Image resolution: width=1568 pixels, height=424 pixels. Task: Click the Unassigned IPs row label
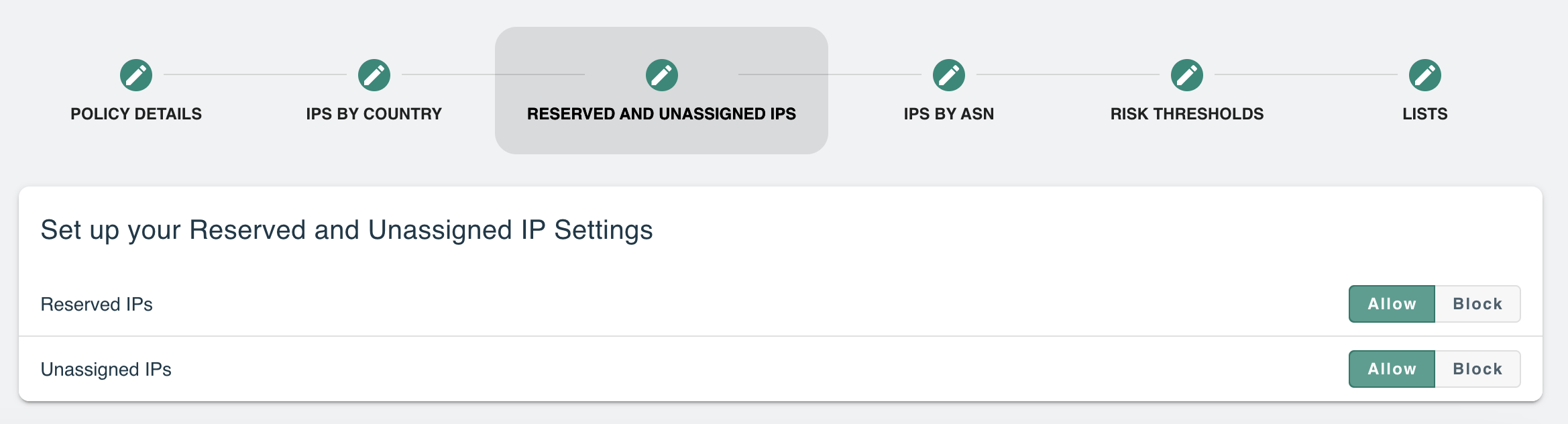pyautogui.click(x=106, y=370)
